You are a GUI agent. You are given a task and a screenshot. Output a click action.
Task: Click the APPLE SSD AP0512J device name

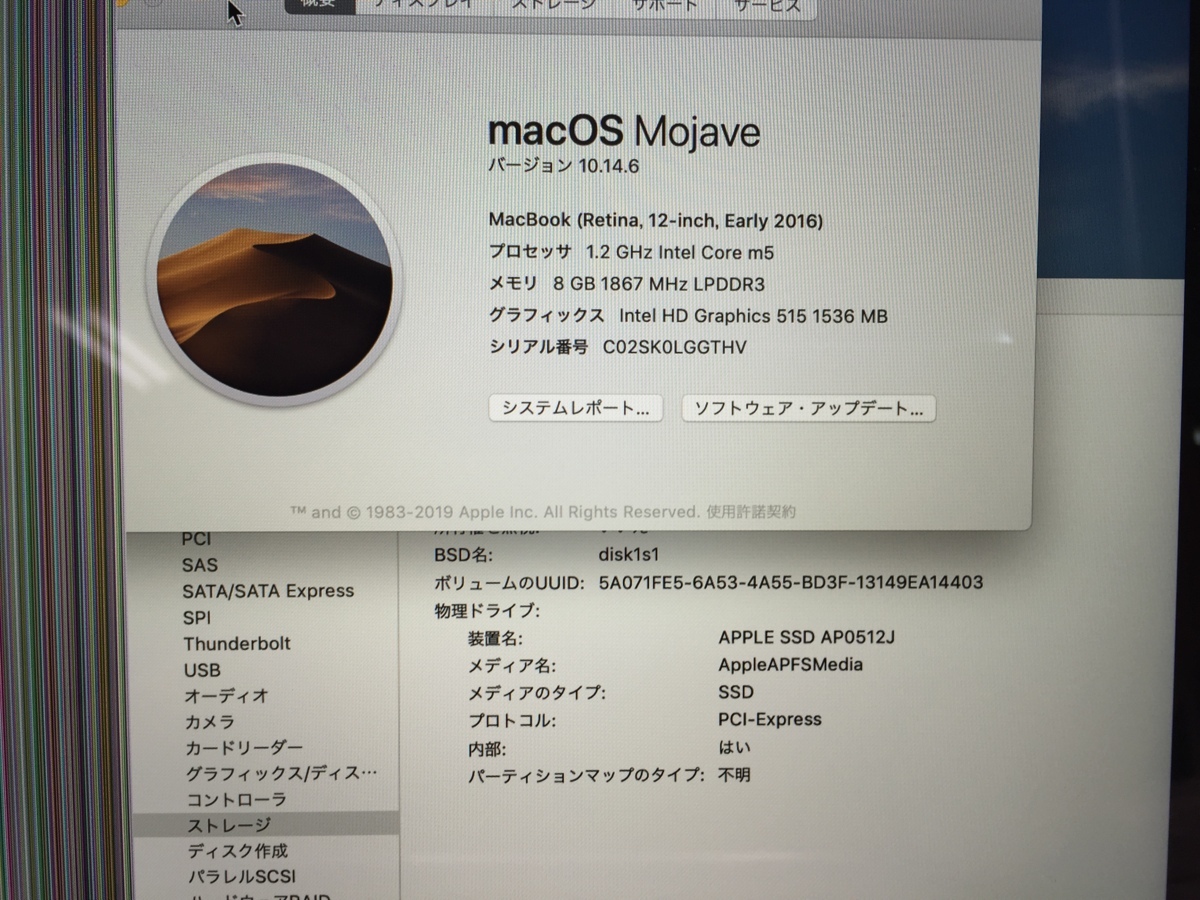pos(806,637)
